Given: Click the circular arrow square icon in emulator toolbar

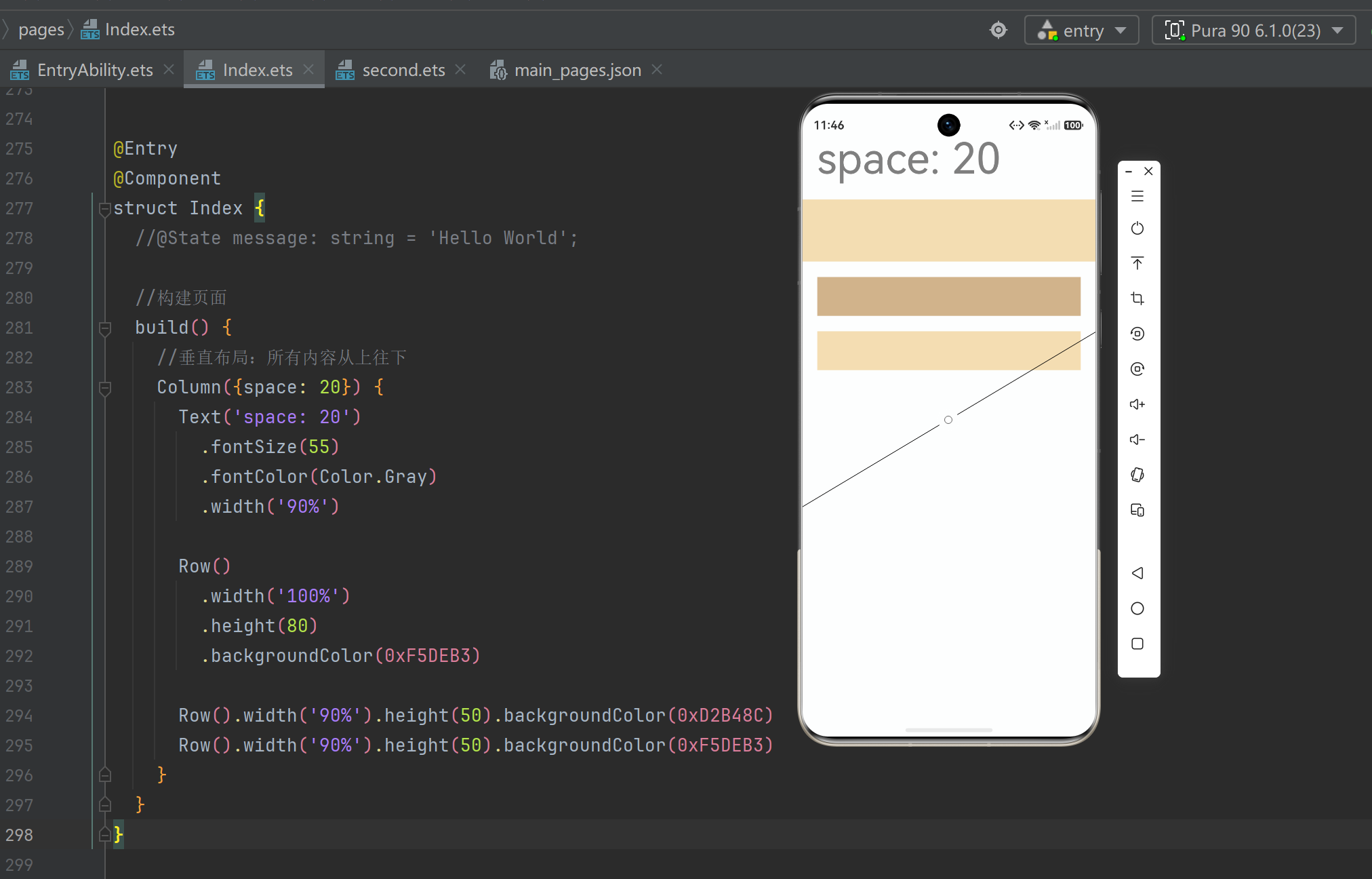Looking at the screenshot, I should point(1137,334).
